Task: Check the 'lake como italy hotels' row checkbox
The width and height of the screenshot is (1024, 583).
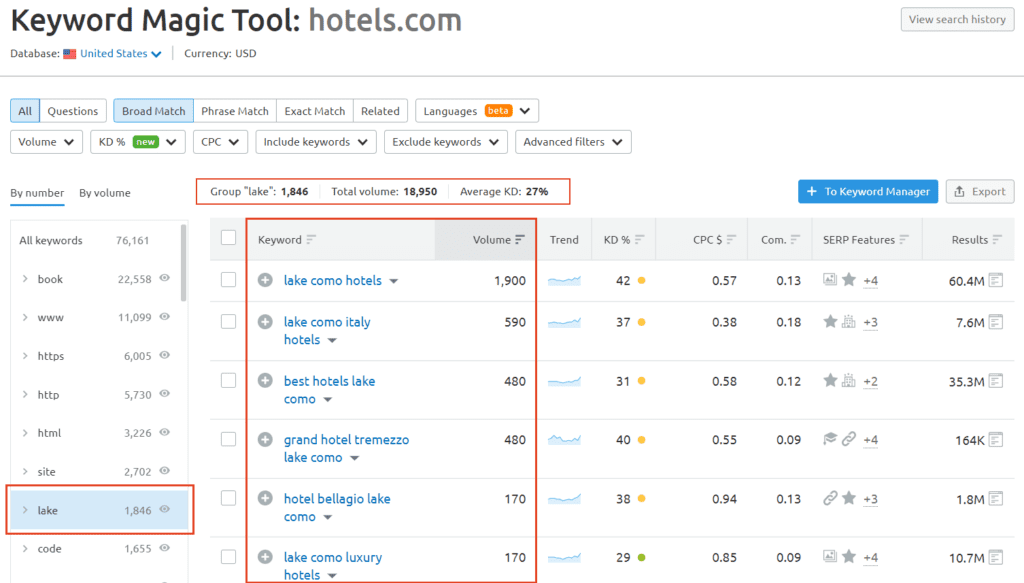Action: [228, 321]
